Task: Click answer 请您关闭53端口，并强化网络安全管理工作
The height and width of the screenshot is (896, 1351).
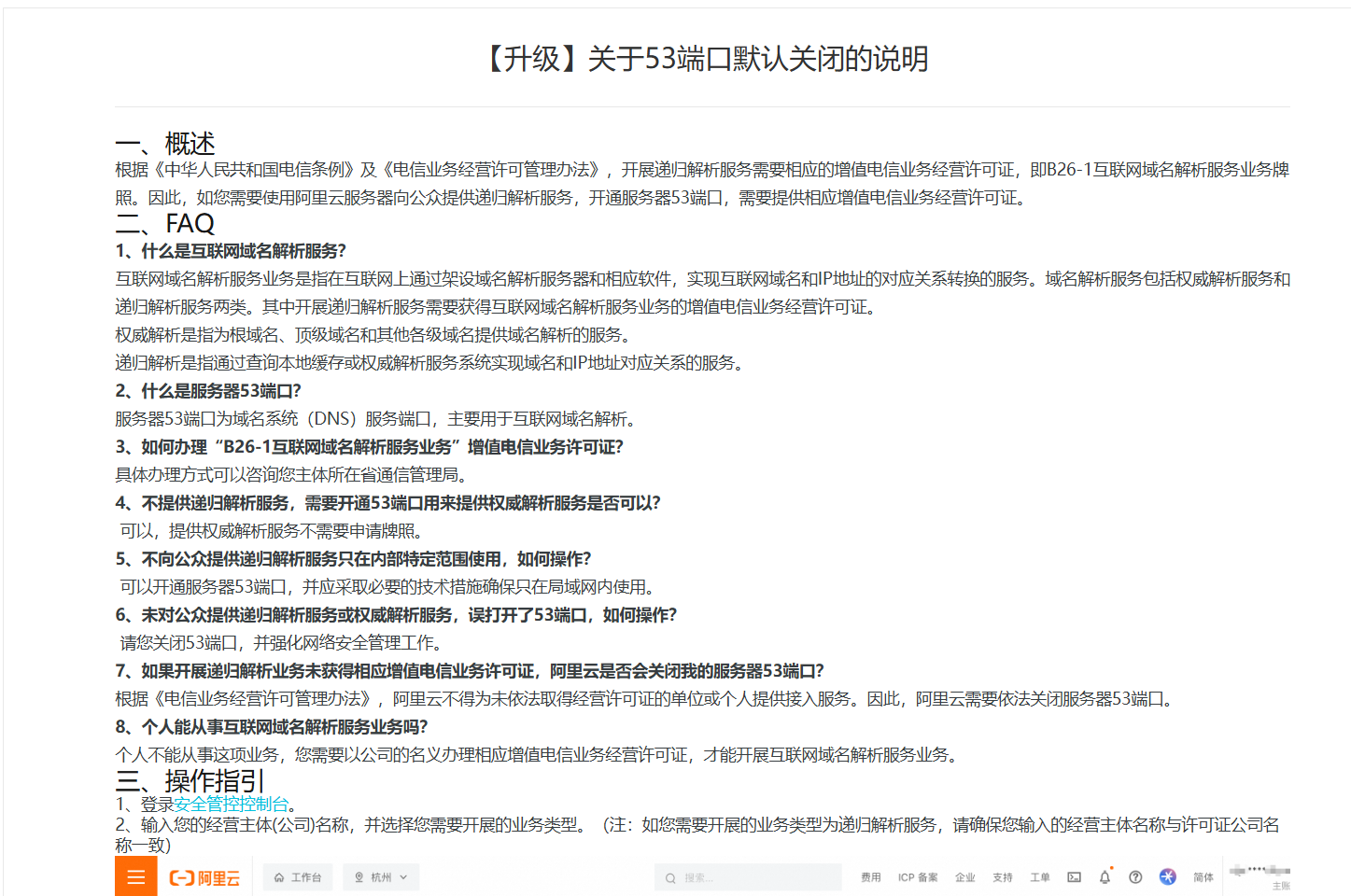Action: (x=281, y=643)
